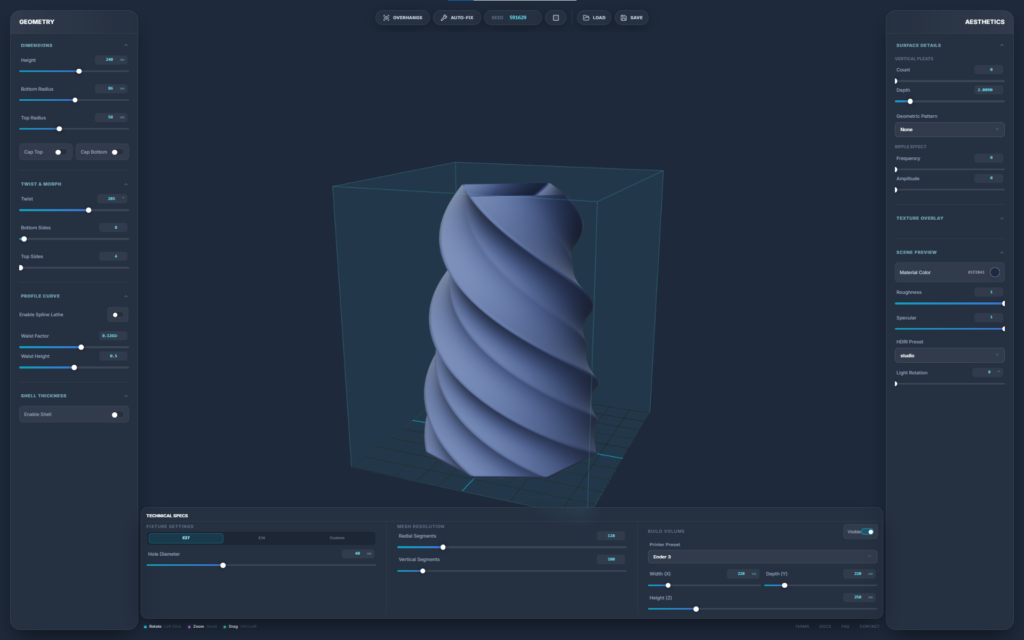Enable the Spline Lathe toggle
This screenshot has height=640, width=1024.
(x=116, y=314)
